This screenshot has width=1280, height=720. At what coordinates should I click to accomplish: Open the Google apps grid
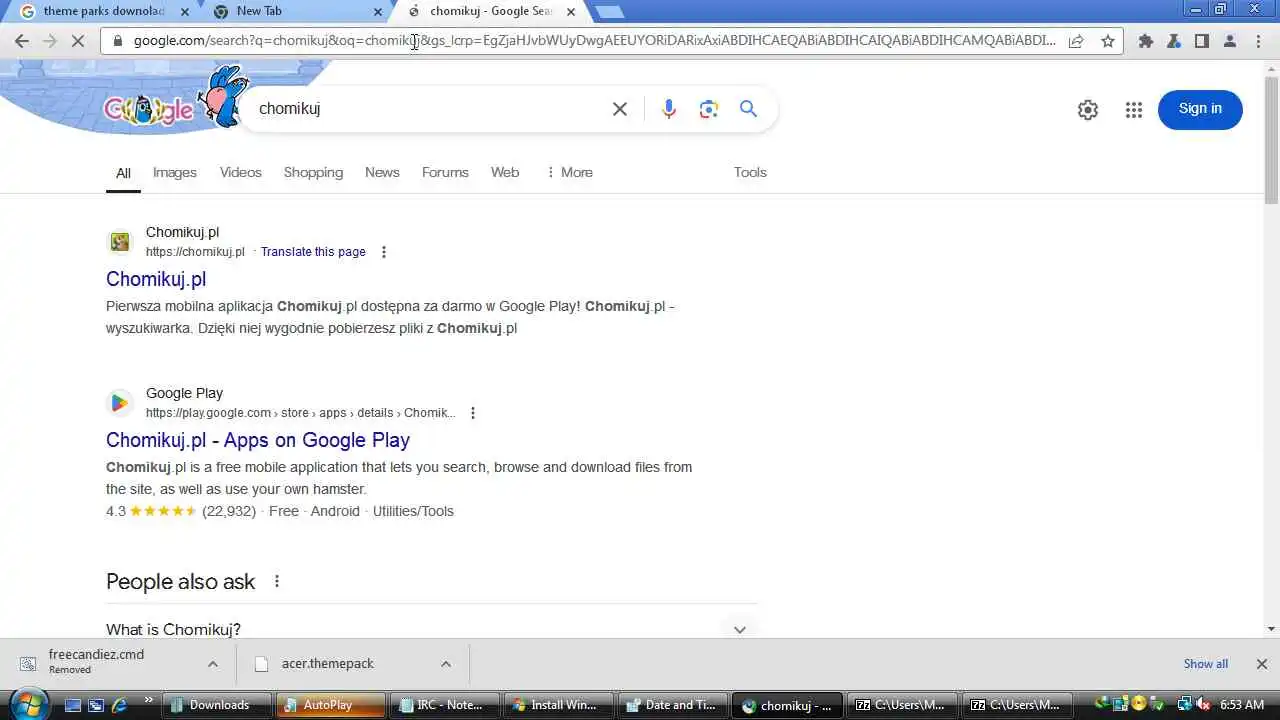point(1133,110)
